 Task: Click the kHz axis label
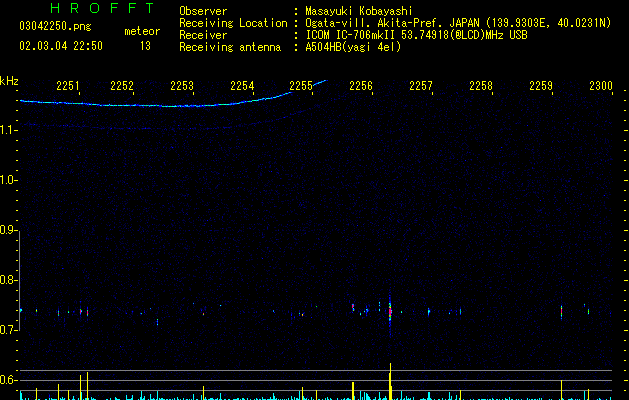click(9, 81)
